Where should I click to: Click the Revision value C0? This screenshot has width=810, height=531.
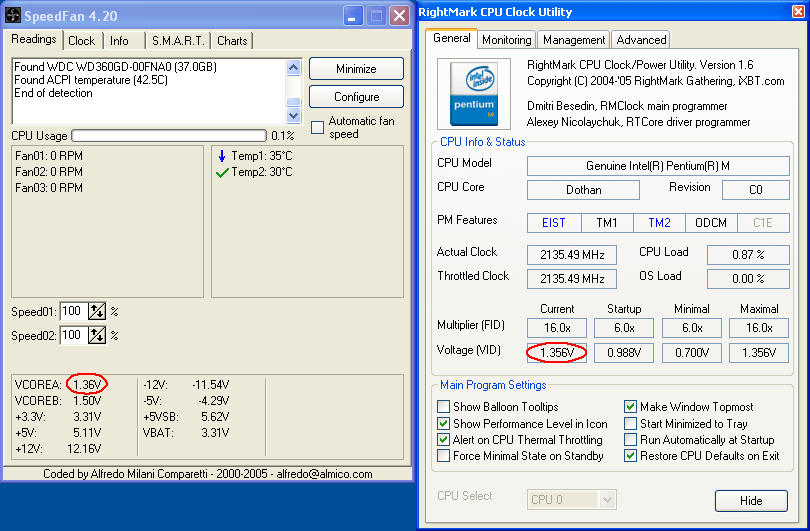pyautogui.click(x=756, y=190)
